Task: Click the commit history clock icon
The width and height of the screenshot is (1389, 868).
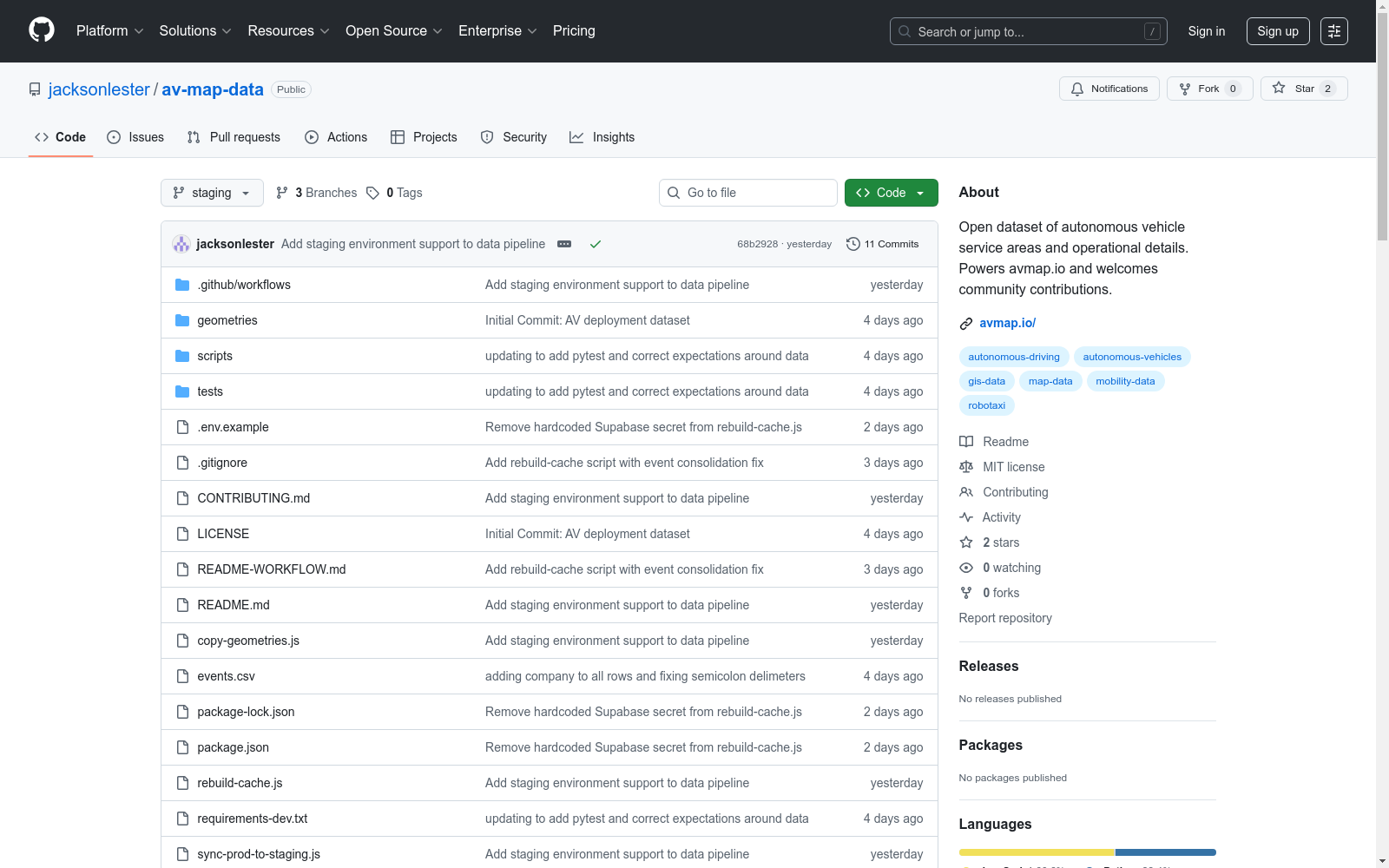Action: pyautogui.click(x=853, y=244)
